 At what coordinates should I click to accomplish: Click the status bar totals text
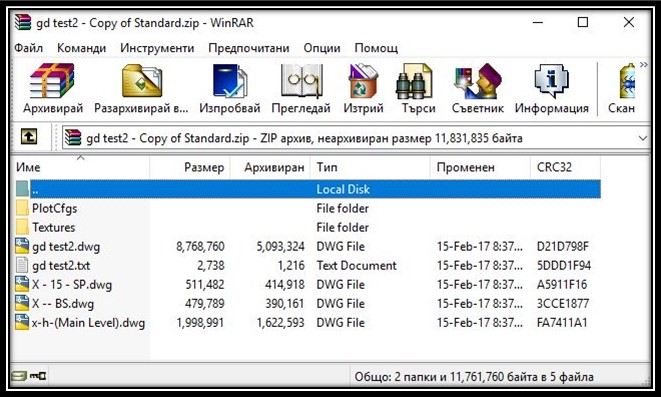474,376
